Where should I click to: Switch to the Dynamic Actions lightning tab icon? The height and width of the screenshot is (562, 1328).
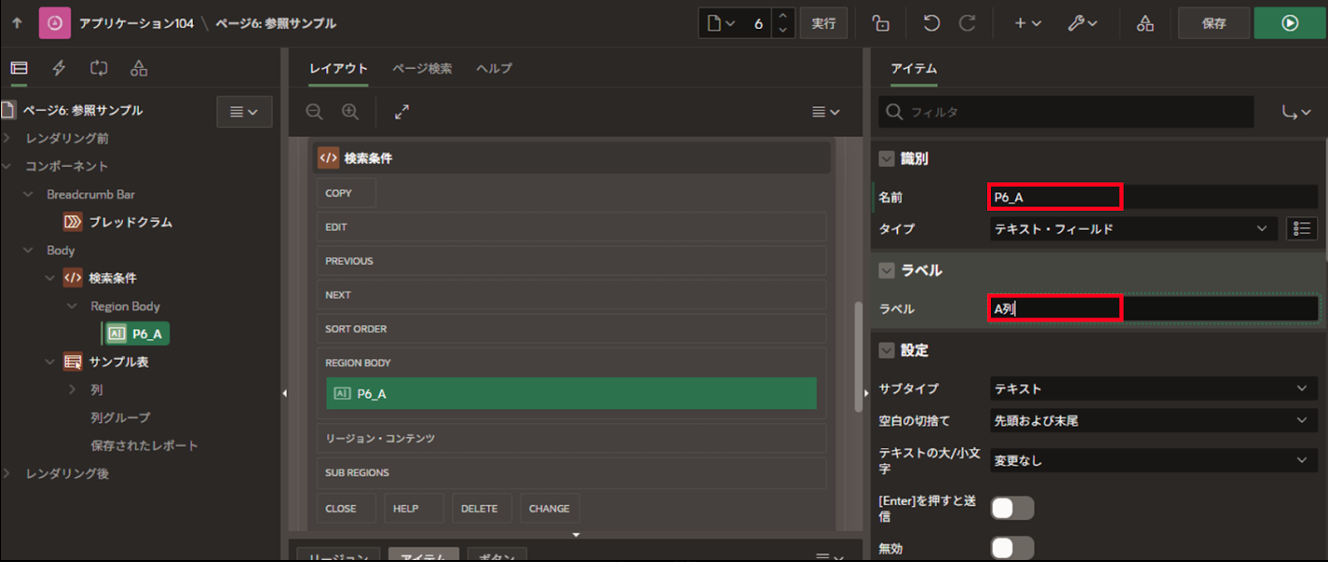59,68
